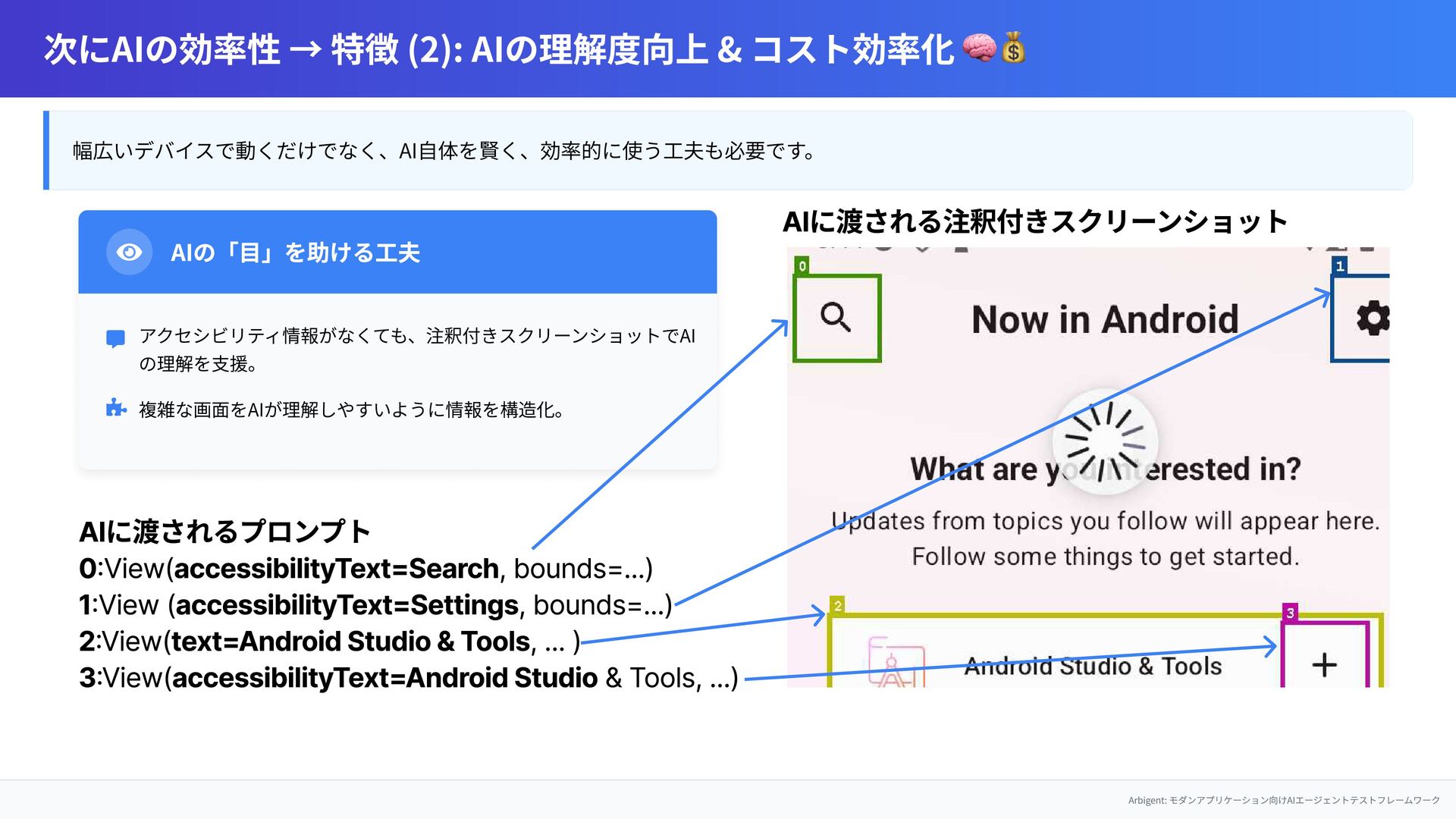Click the Now in Android heading
The image size is (1456, 819).
1104,319
